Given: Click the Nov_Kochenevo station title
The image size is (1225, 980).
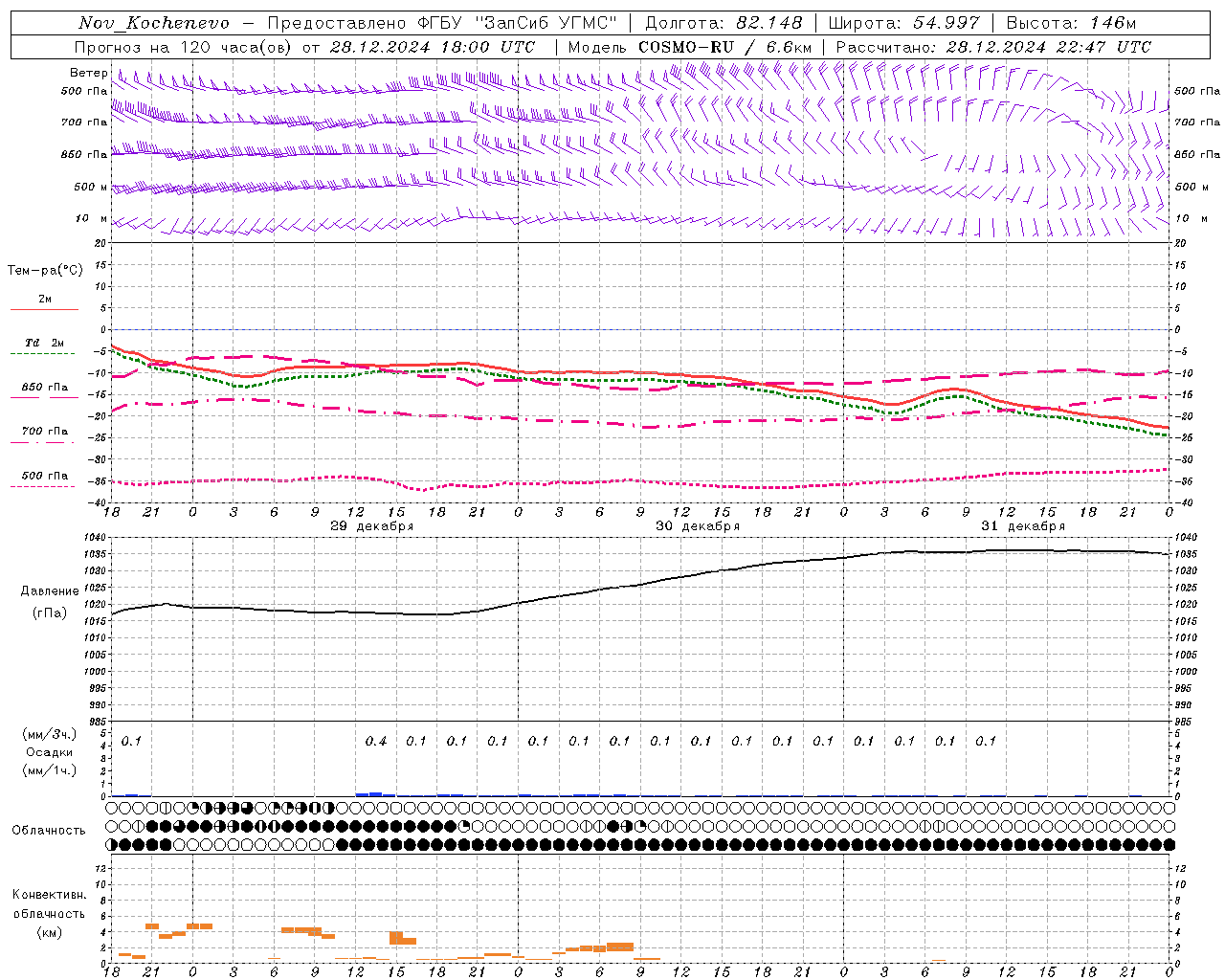Looking at the screenshot, I should (x=154, y=23).
